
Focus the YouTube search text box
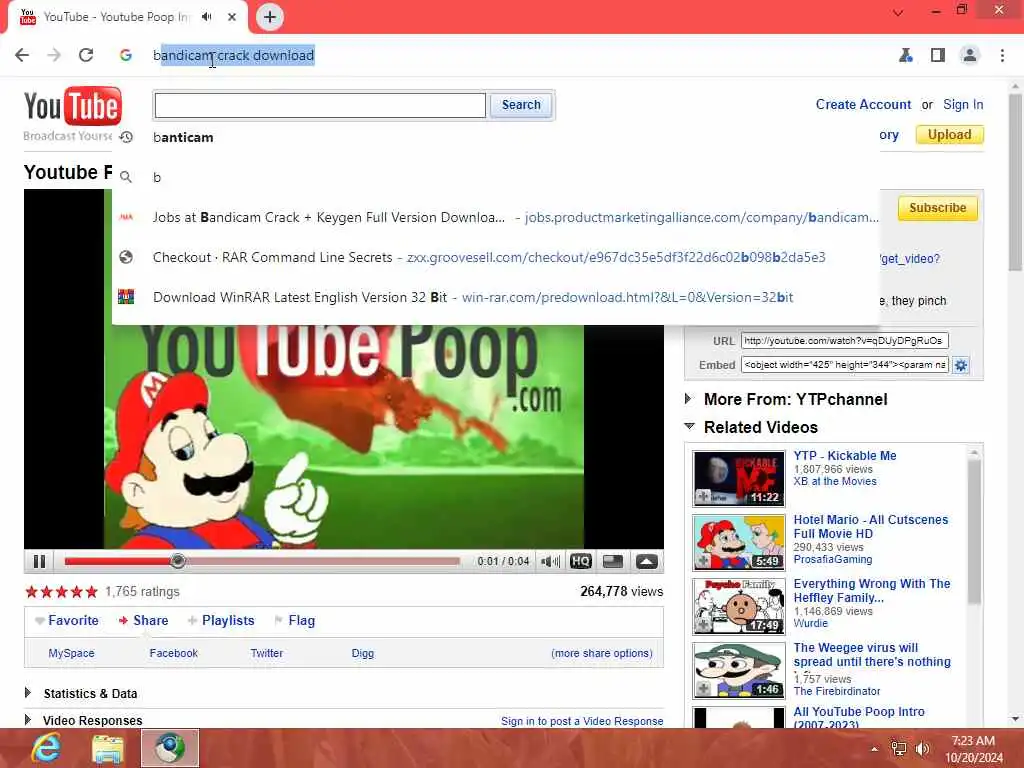(320, 105)
